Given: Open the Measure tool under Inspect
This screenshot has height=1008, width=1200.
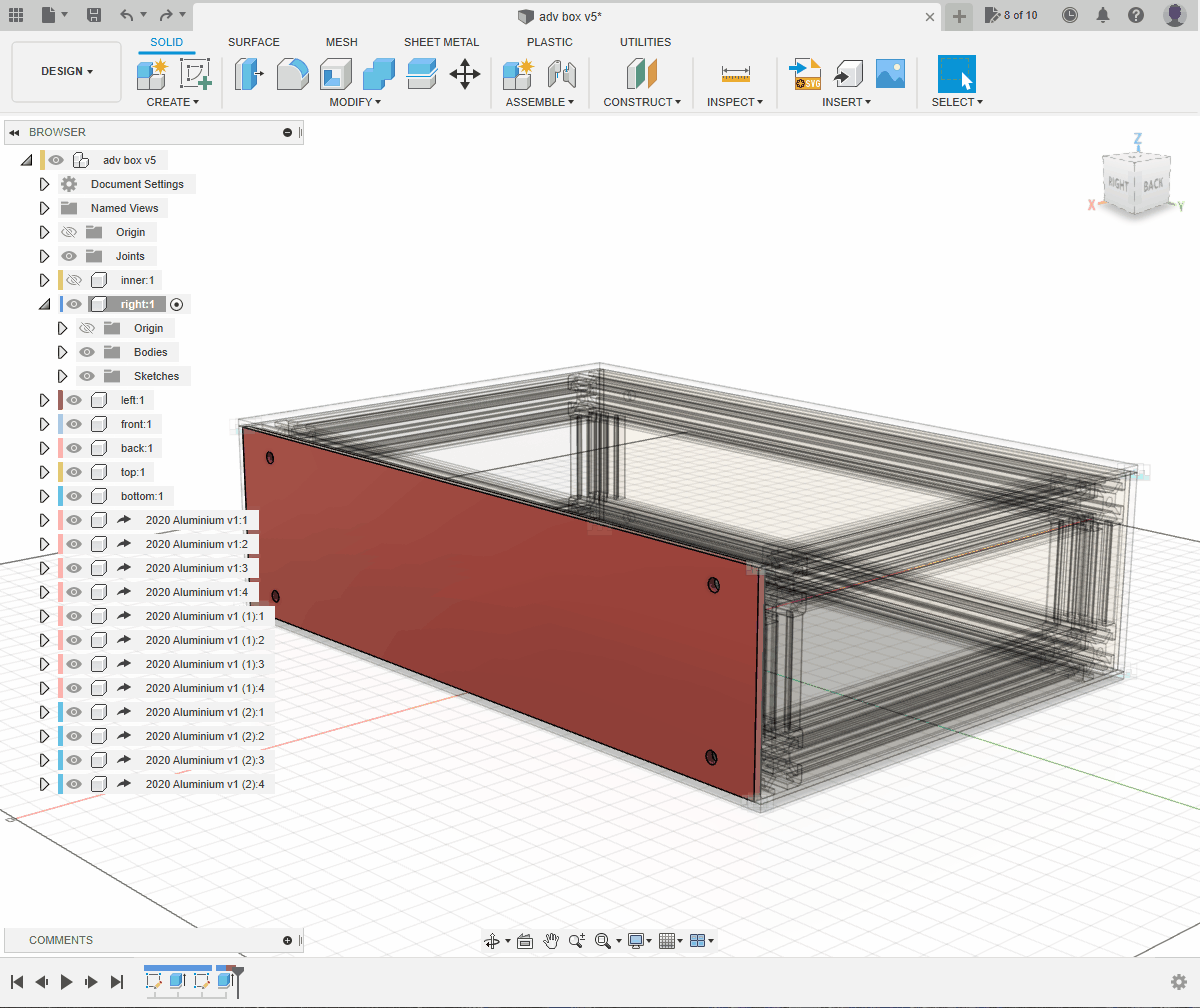Looking at the screenshot, I should (735, 74).
